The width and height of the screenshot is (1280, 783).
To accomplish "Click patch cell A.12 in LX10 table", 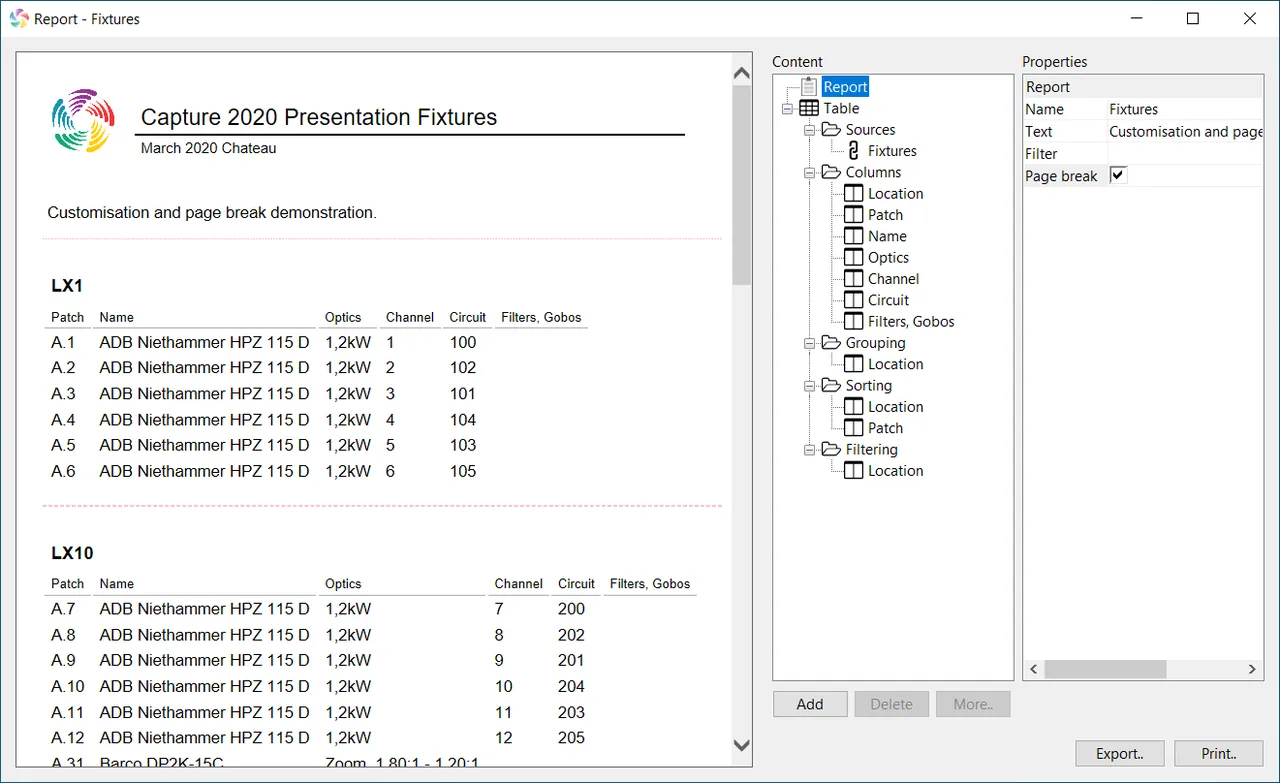I will [68, 738].
